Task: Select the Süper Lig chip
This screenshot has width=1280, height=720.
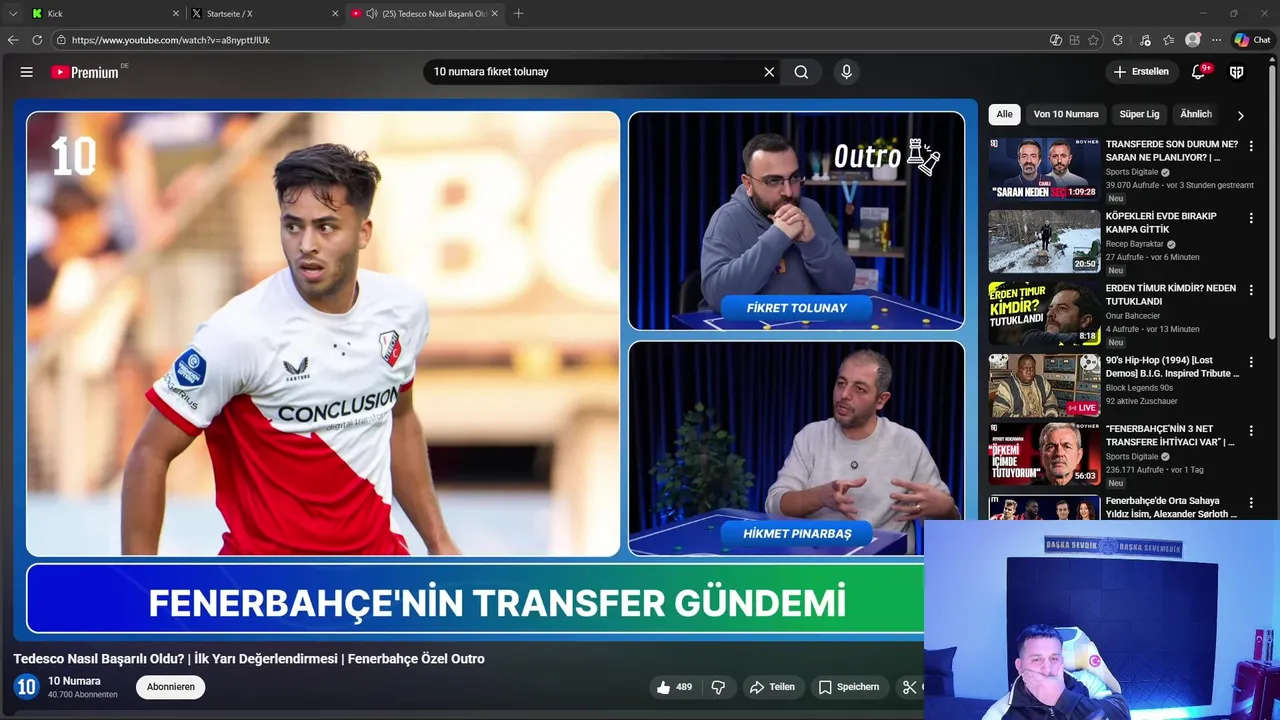Action: (1139, 114)
